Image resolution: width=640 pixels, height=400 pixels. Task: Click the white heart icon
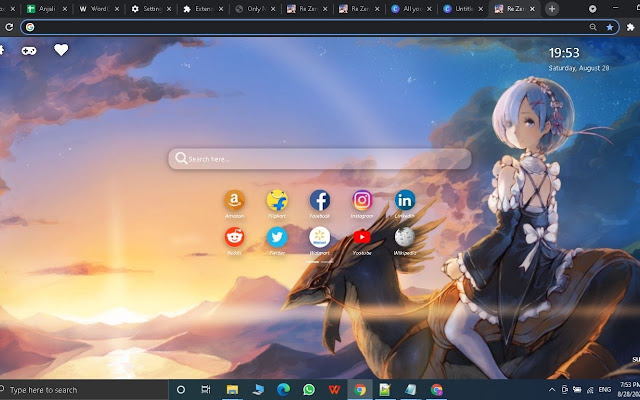pos(61,50)
